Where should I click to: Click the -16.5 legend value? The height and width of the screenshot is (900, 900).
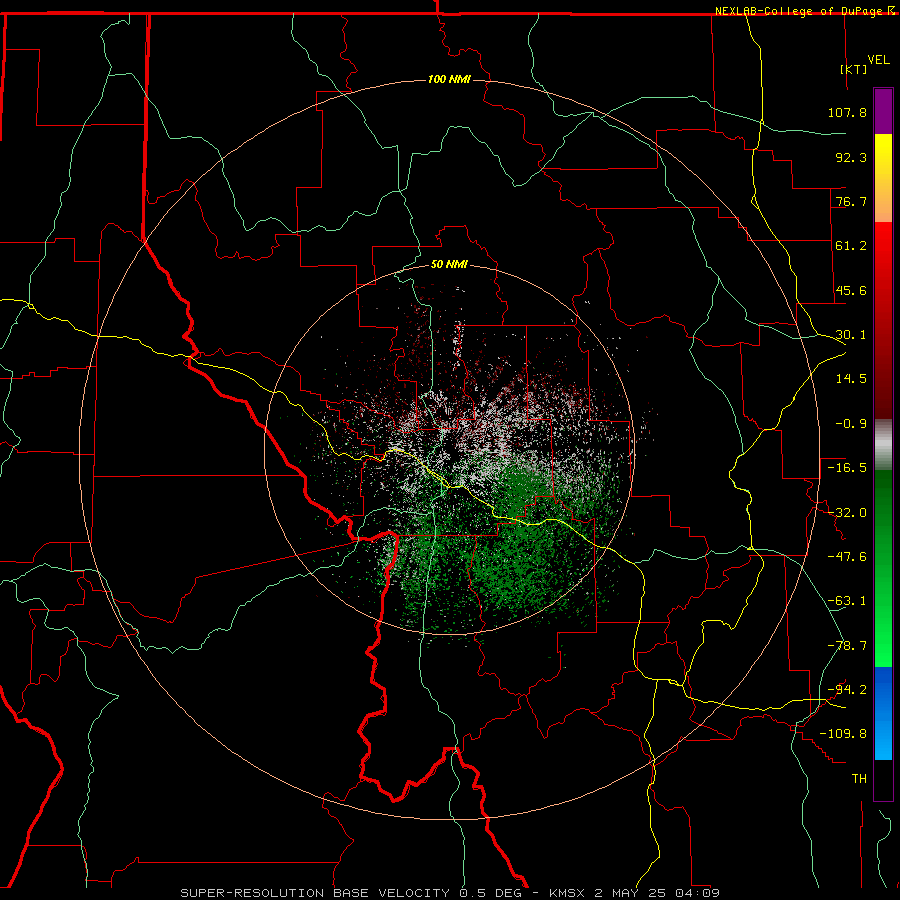847,468
